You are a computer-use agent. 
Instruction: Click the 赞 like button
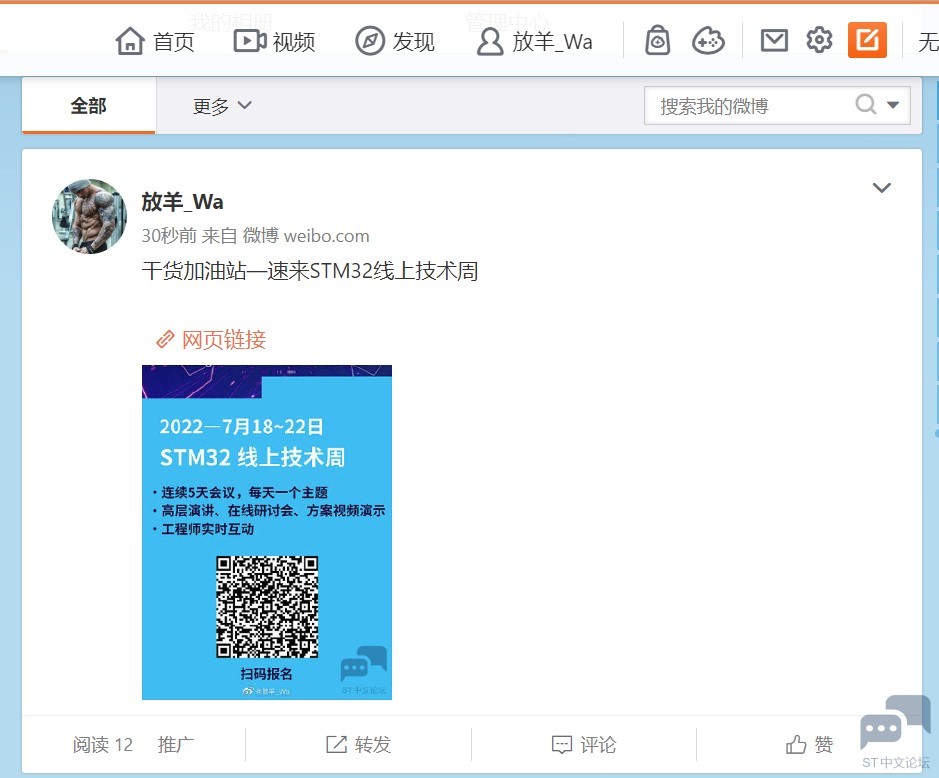coord(809,744)
